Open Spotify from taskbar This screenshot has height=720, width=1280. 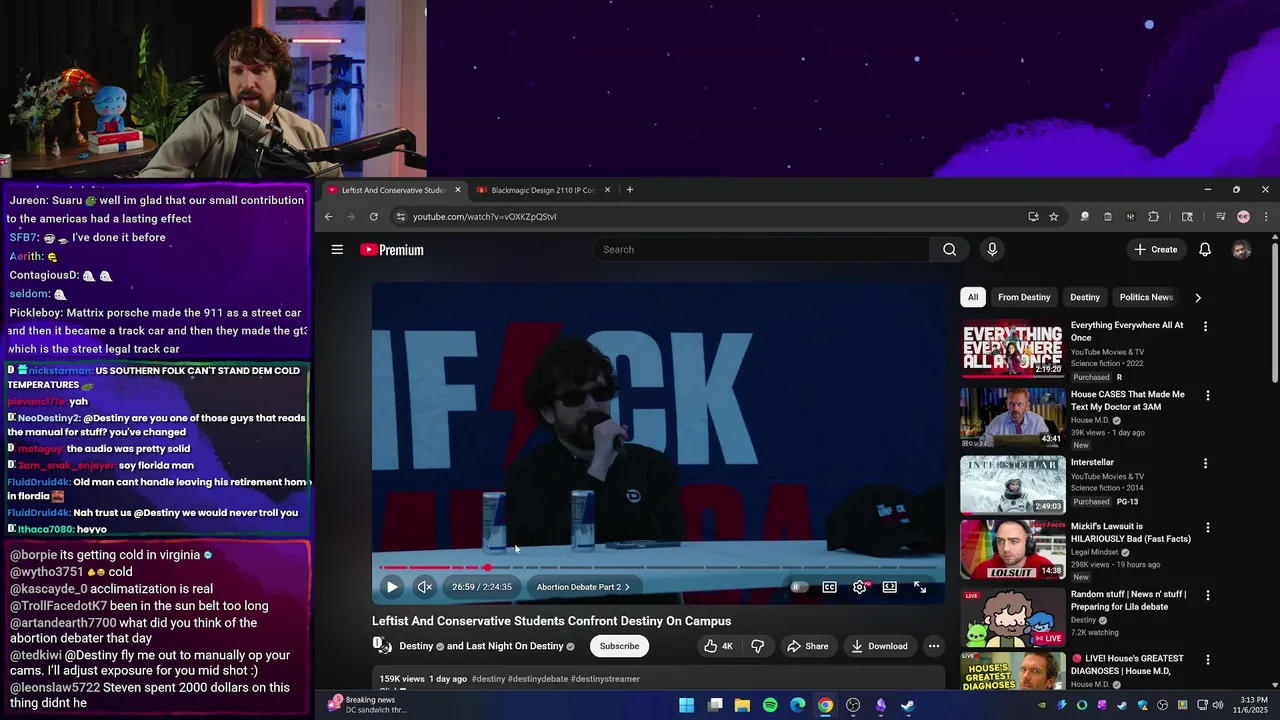coord(770,705)
